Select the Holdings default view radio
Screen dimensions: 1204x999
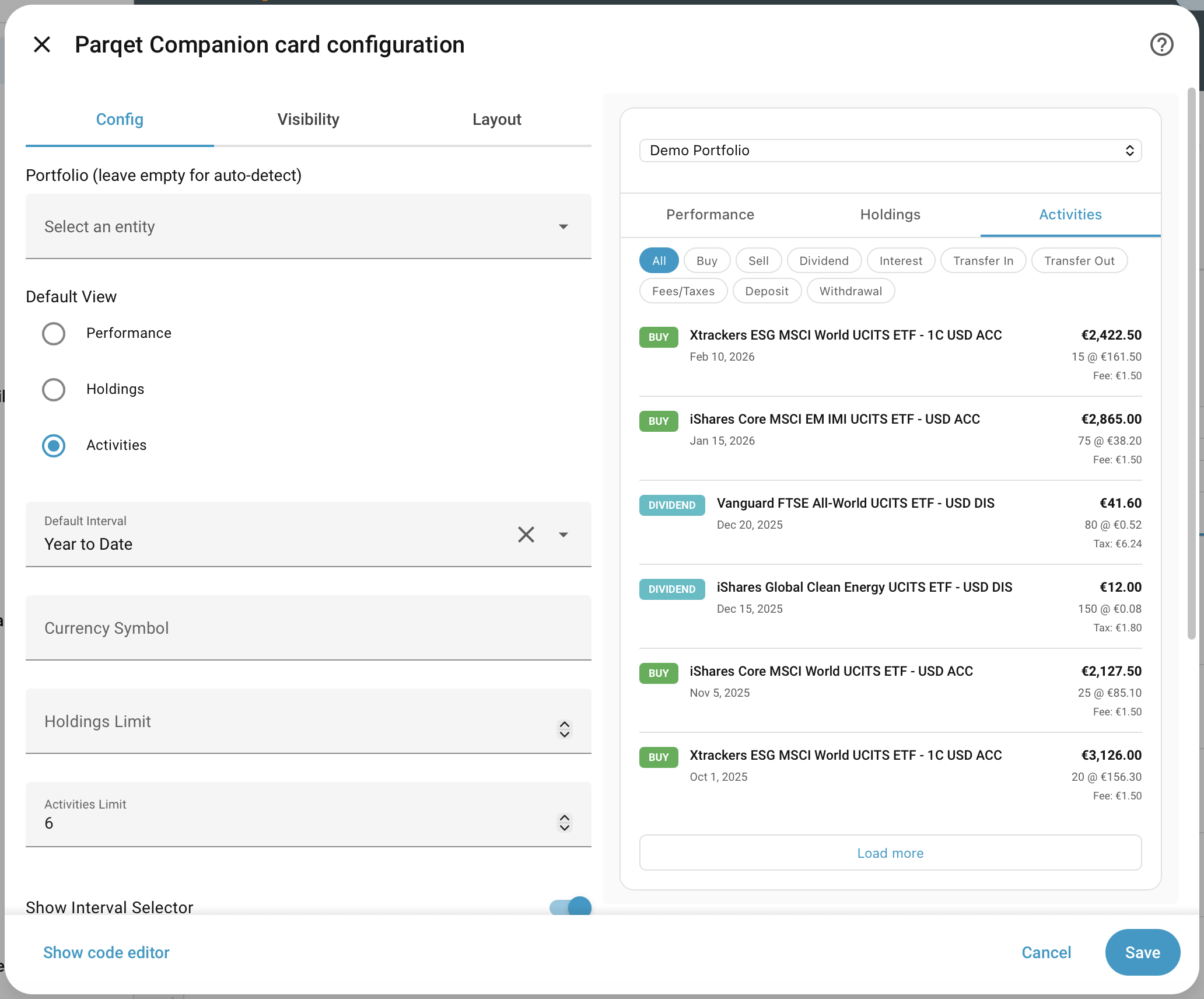coord(54,390)
